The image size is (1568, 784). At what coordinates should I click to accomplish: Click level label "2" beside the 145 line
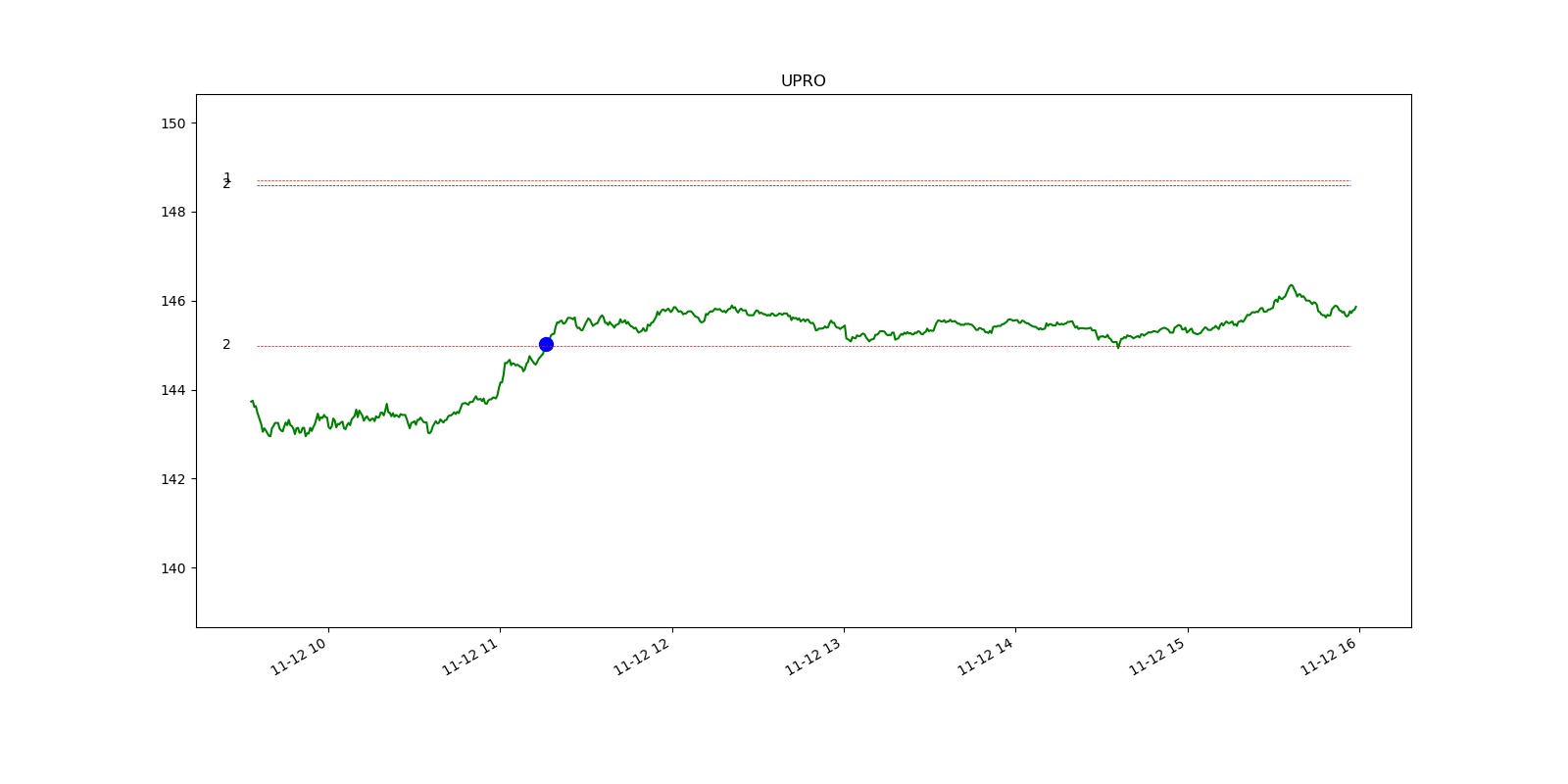click(x=226, y=344)
